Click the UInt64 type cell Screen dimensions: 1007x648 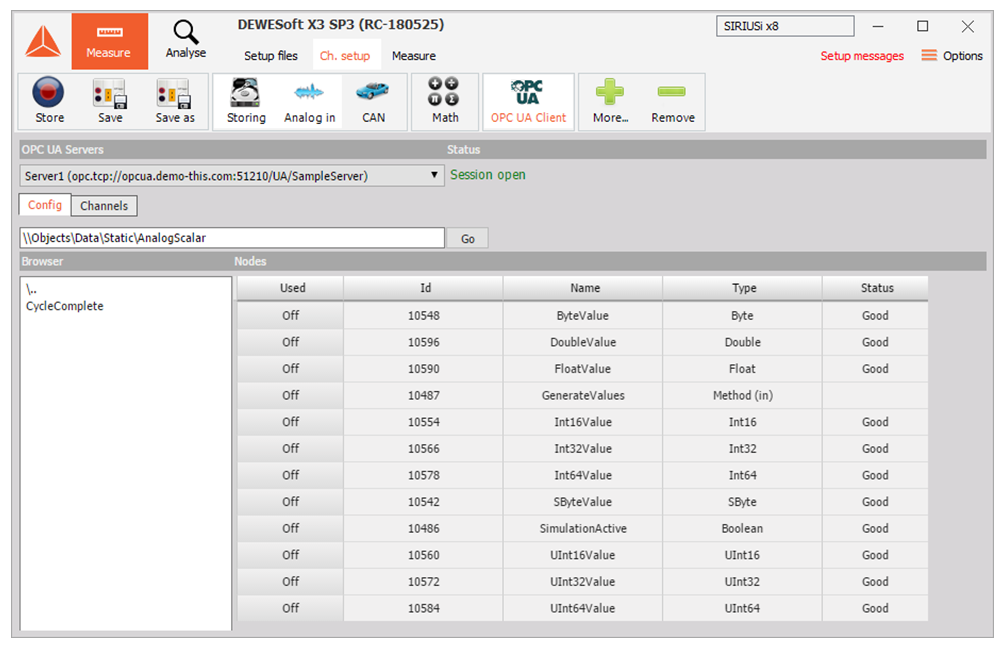point(742,608)
